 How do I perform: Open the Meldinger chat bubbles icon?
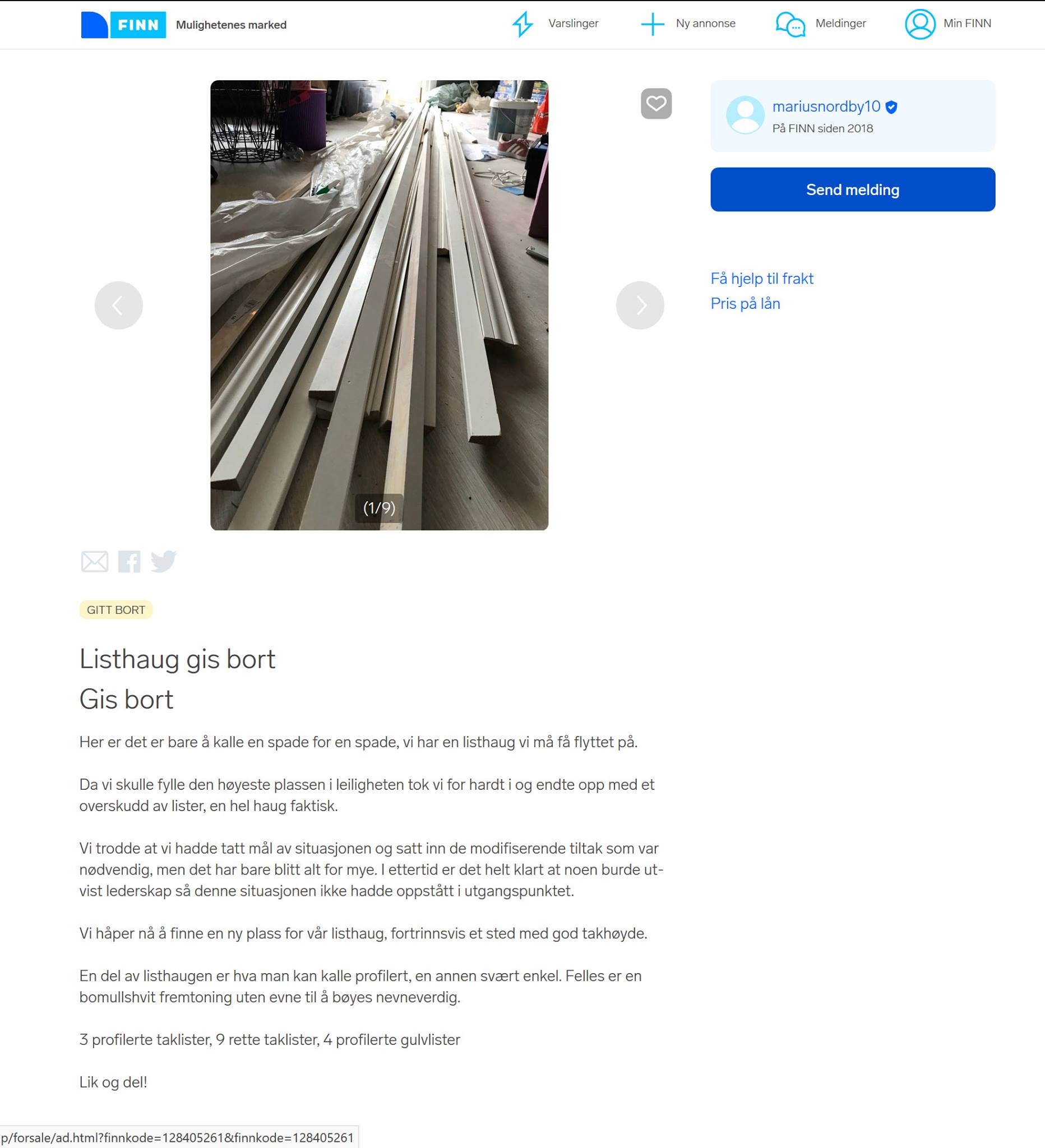pos(790,25)
